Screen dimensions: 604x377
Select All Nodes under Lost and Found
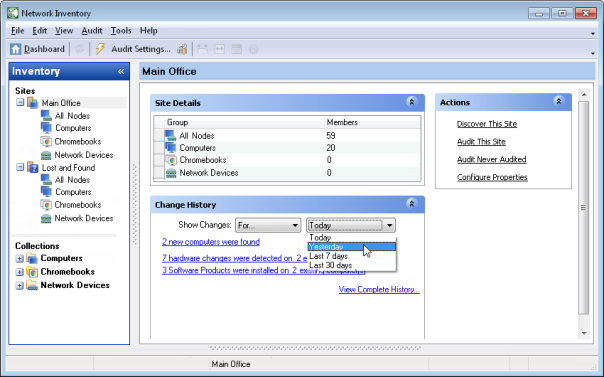(72, 180)
